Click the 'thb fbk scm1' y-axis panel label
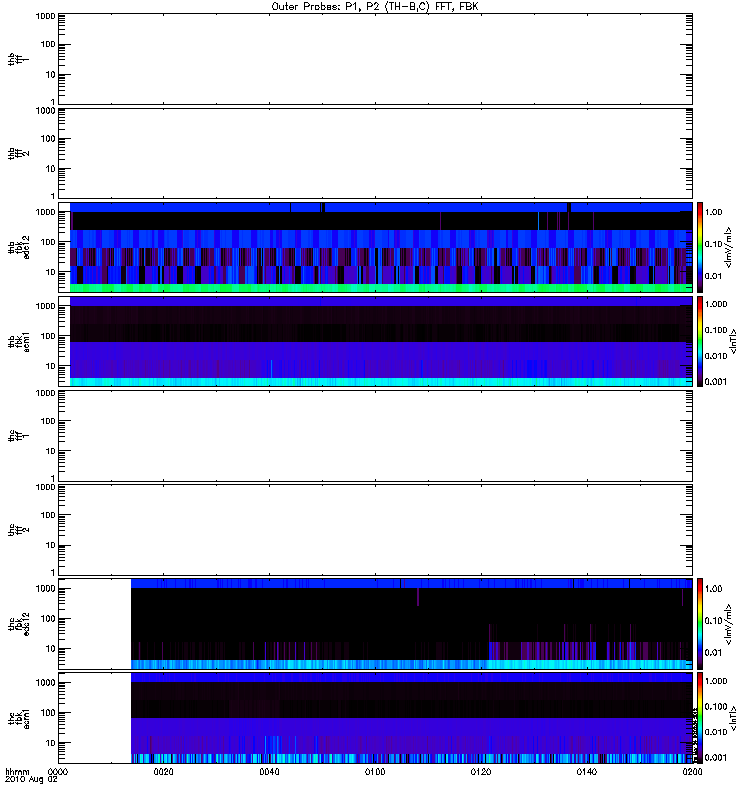This screenshot has width=750, height=800. [18, 341]
